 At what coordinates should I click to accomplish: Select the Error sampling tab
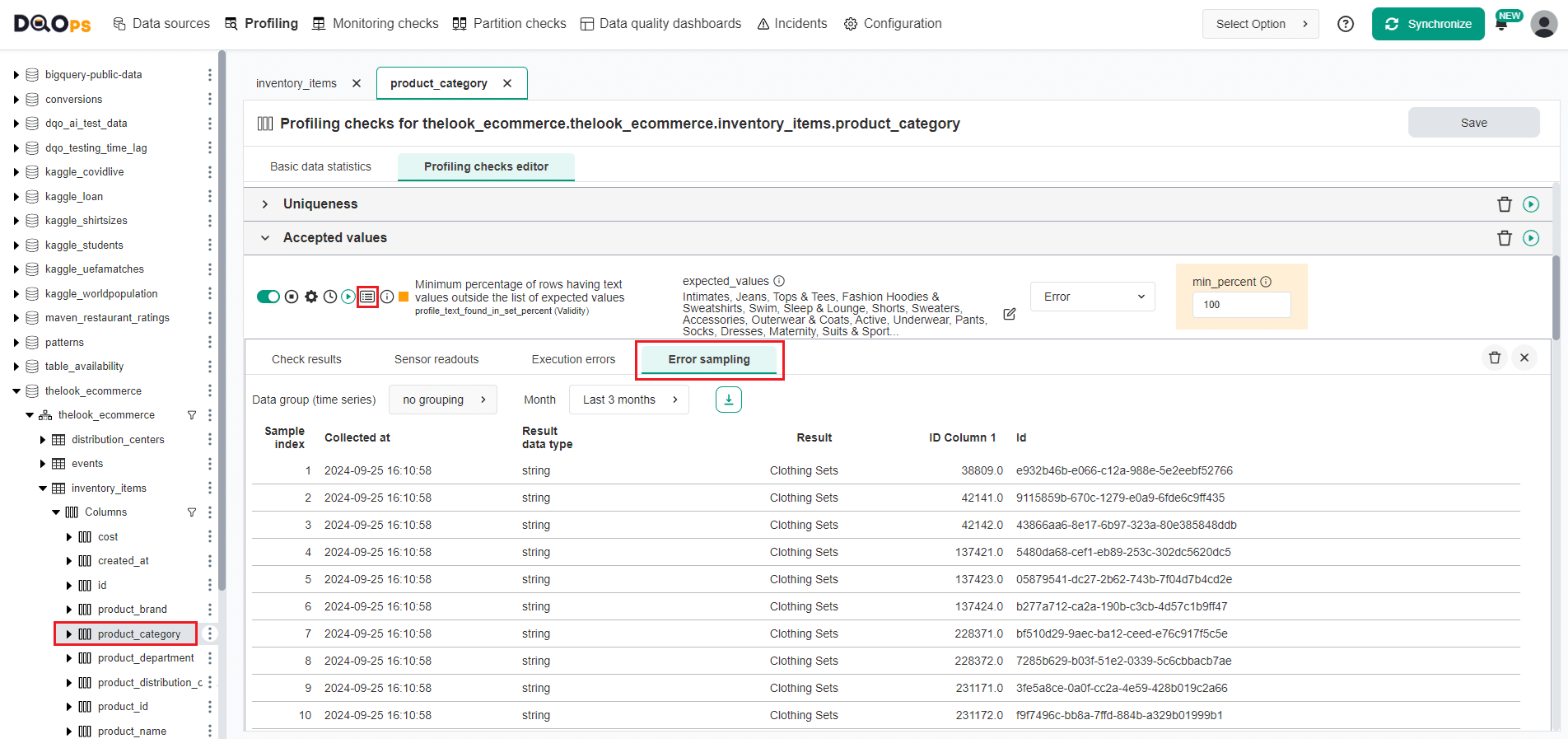tap(709, 359)
